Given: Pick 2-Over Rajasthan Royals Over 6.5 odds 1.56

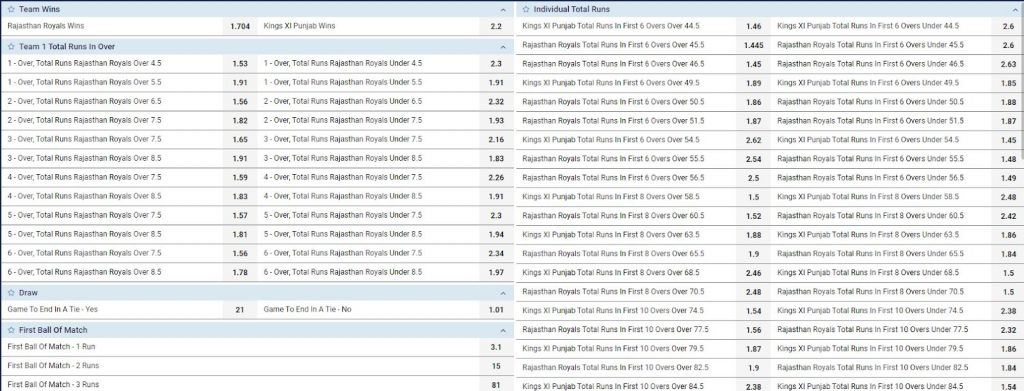Looking at the screenshot, I should (x=240, y=102).
